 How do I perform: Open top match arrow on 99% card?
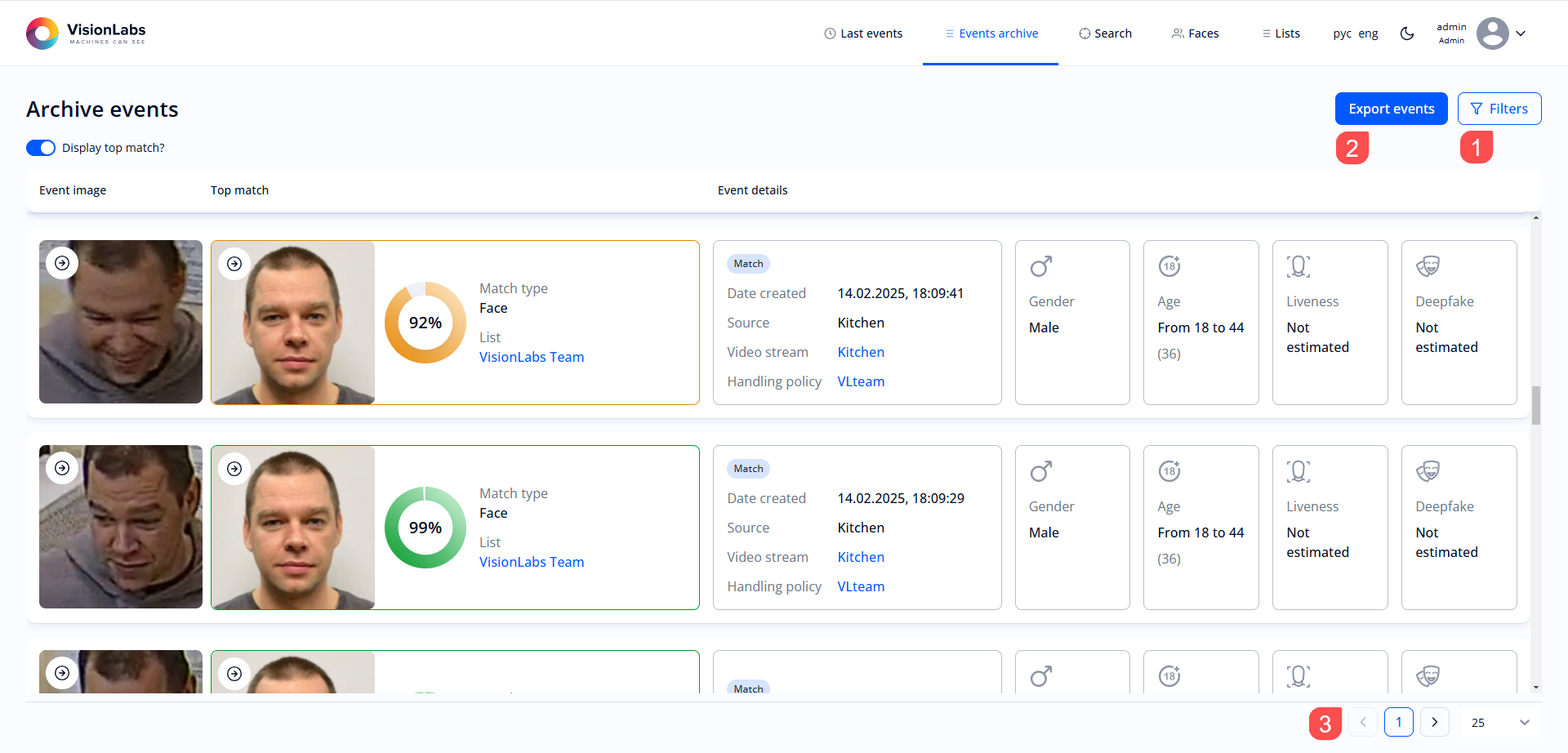(234, 469)
